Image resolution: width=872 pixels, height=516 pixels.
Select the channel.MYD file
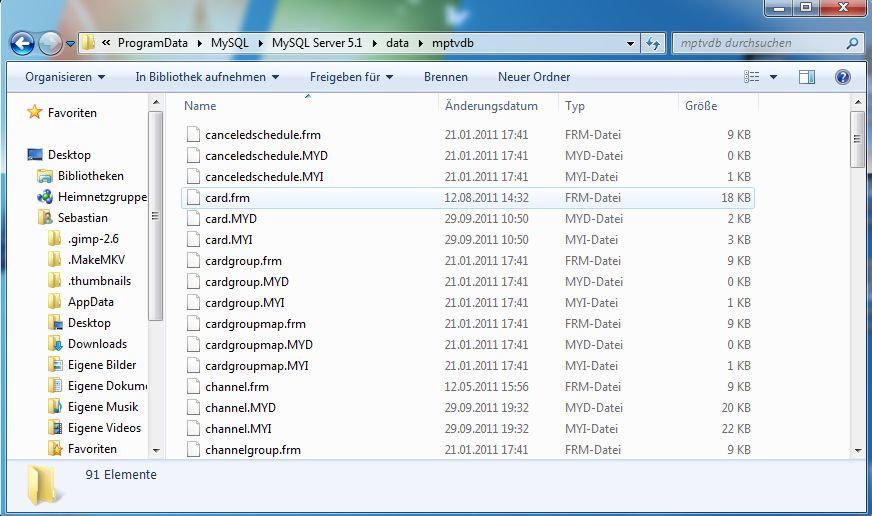pyautogui.click(x=240, y=408)
